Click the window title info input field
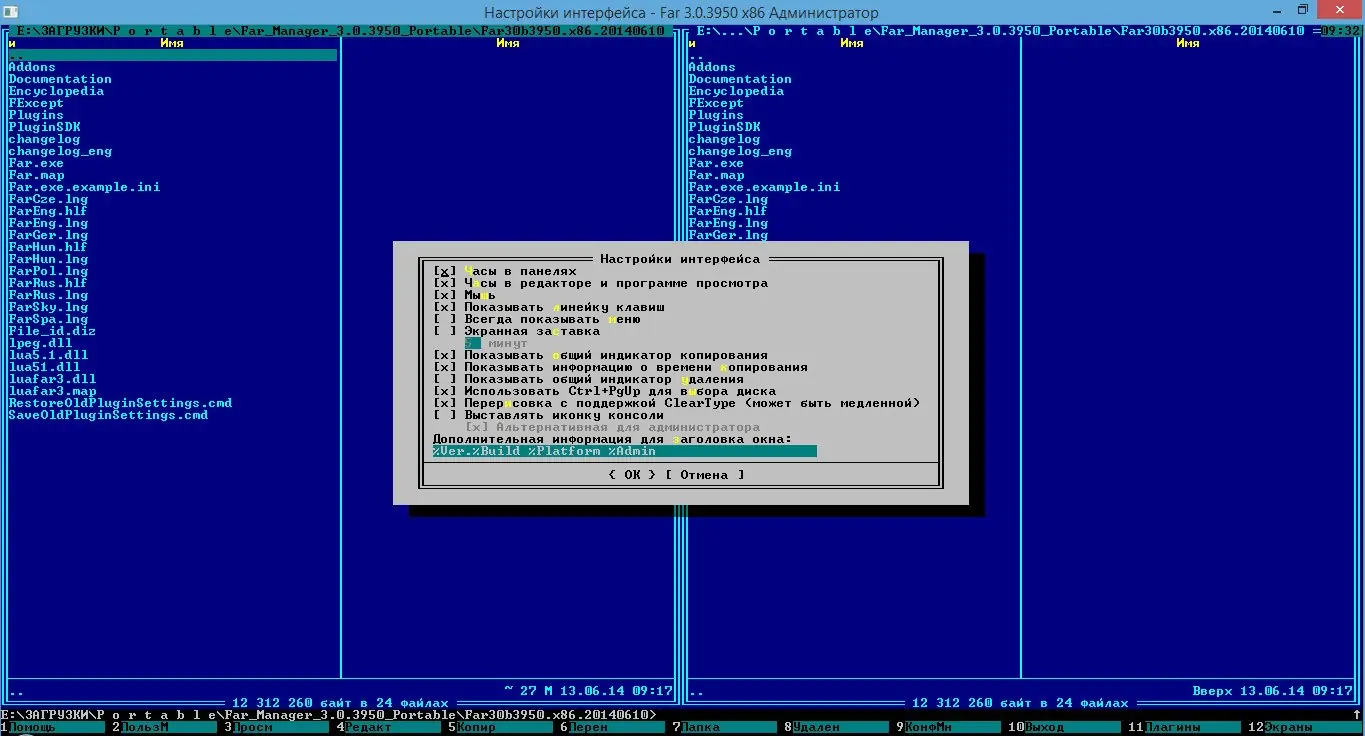1365x736 pixels. tap(625, 451)
